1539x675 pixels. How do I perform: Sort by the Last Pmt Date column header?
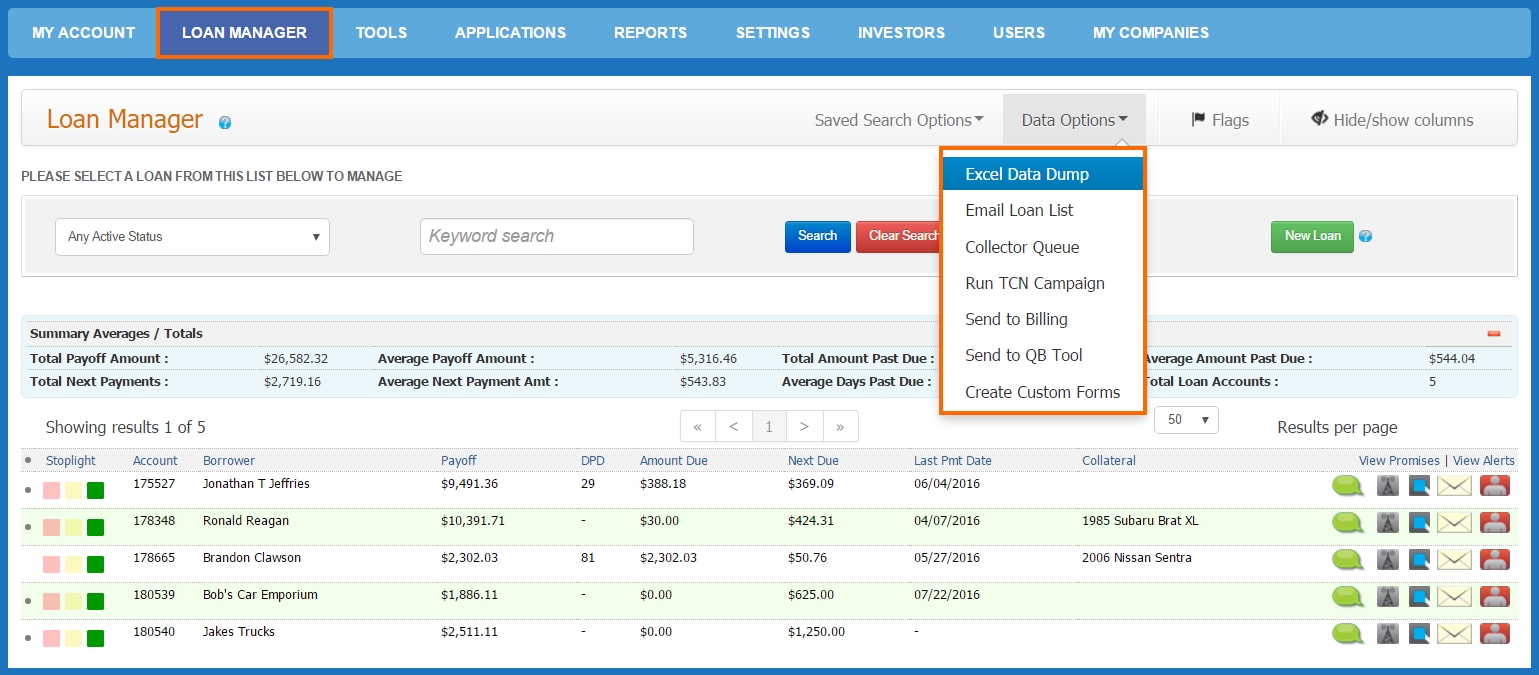pos(953,461)
